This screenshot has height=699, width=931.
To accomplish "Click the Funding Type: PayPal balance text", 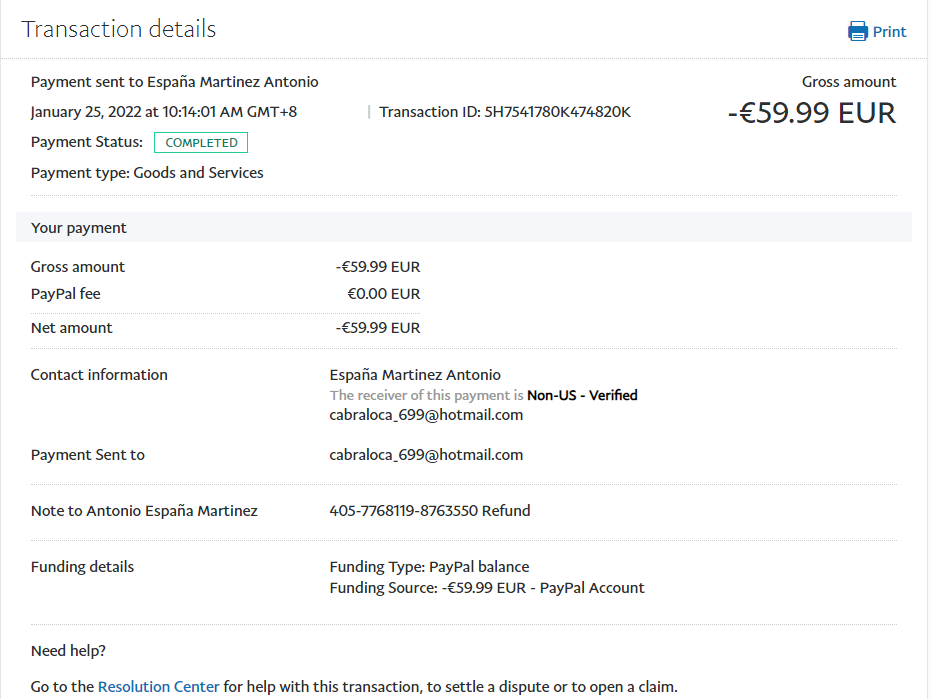I will 429,567.
